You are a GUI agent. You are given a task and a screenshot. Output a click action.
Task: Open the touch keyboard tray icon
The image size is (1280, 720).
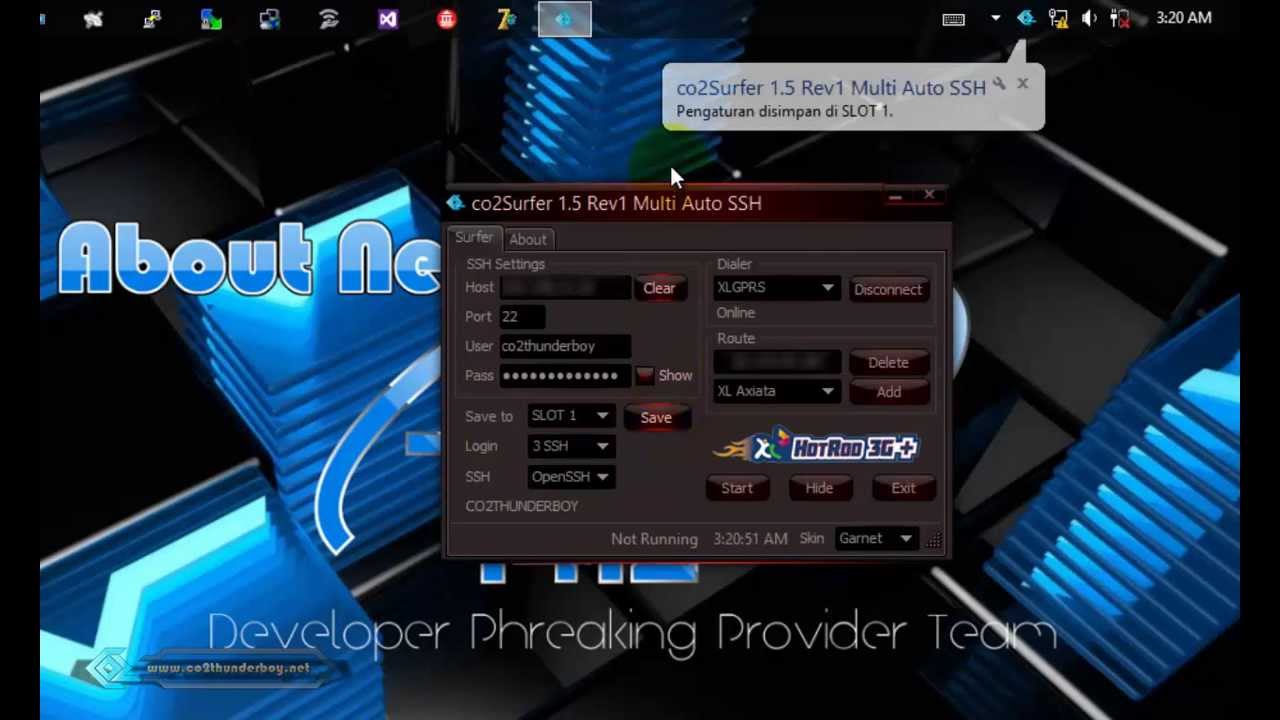953,18
